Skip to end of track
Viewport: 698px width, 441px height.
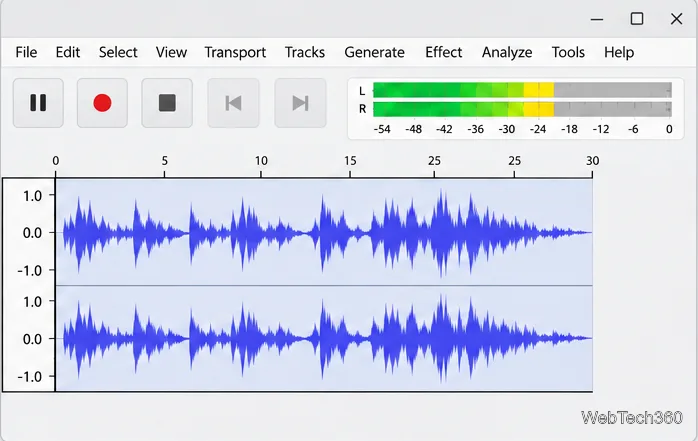(300, 103)
